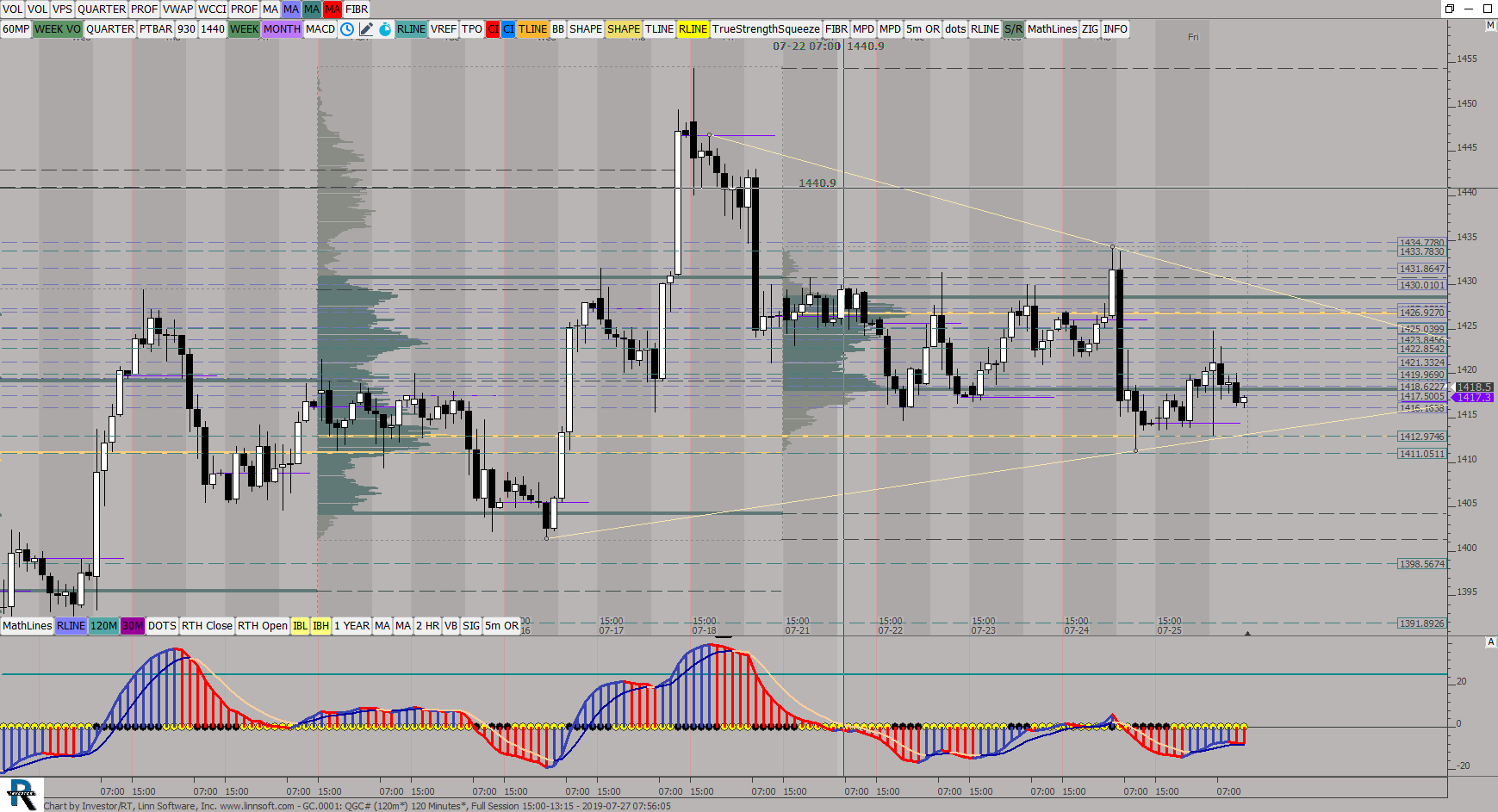Click the 1412.9746 price level label
The image size is (1498, 812).
pyautogui.click(x=1421, y=437)
